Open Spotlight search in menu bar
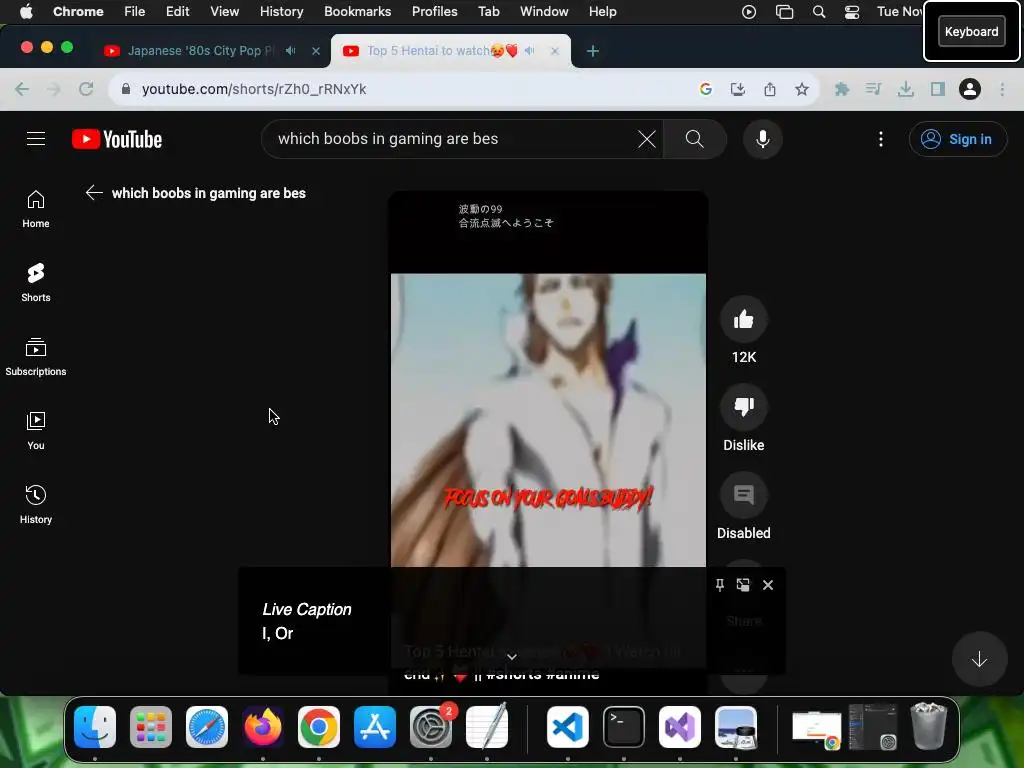This screenshot has height=768, width=1024. (818, 11)
